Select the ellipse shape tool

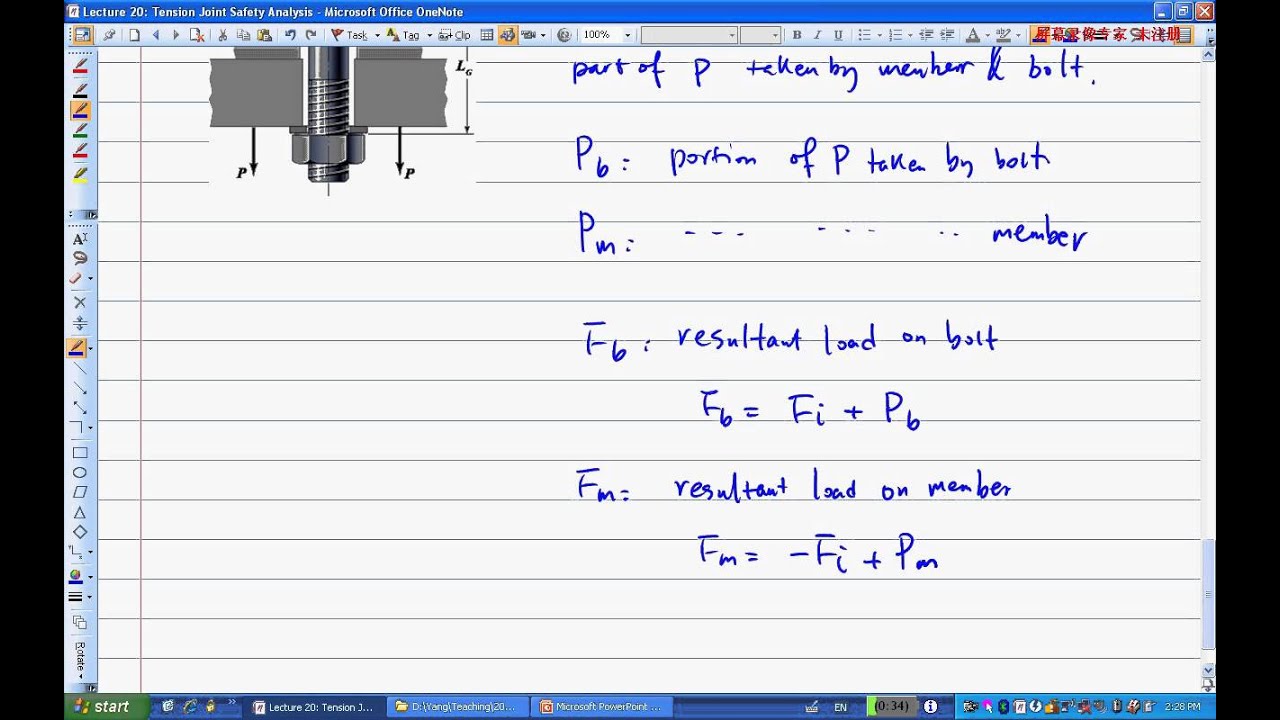[80, 472]
